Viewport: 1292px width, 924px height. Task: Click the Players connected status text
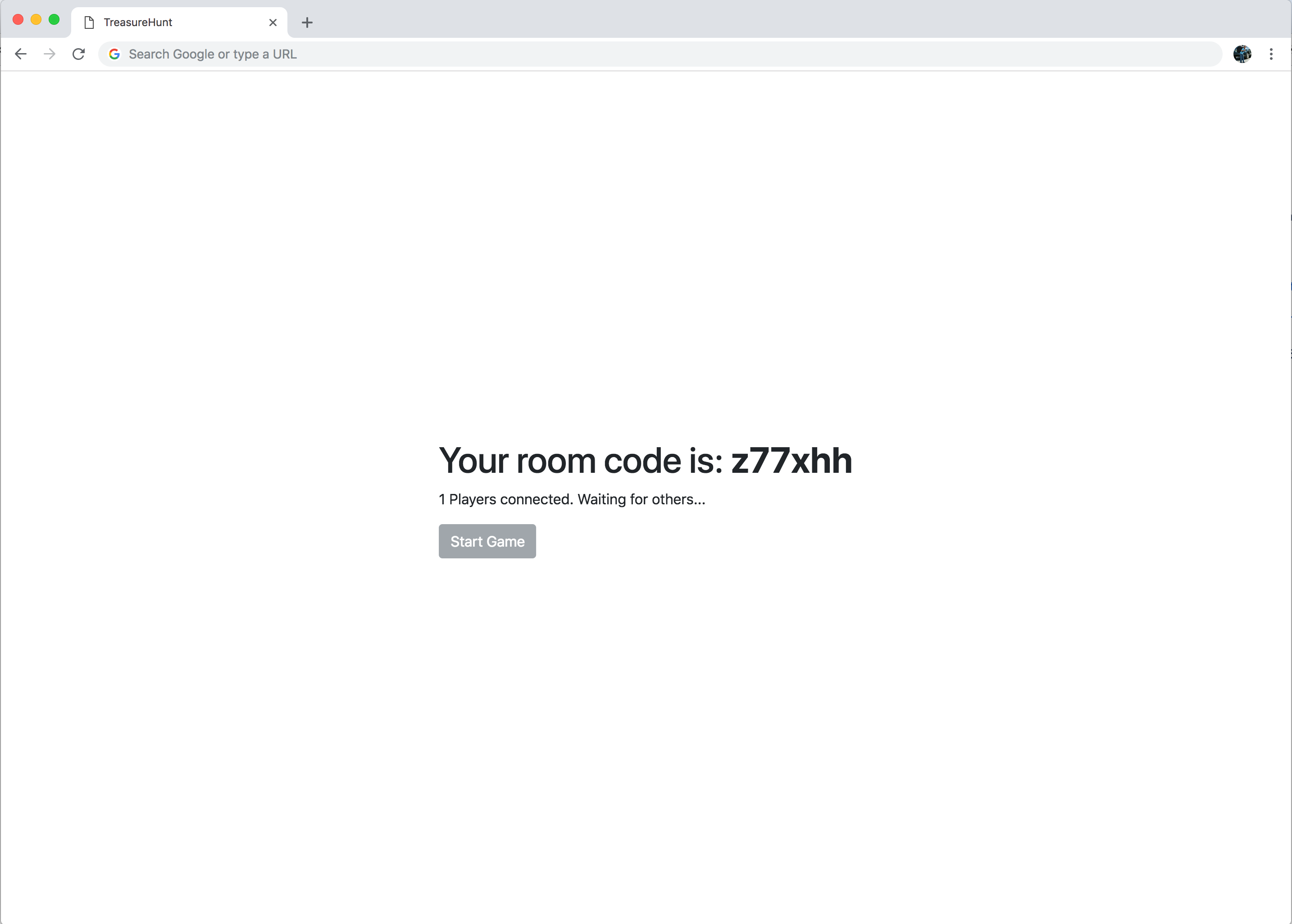tap(505, 499)
